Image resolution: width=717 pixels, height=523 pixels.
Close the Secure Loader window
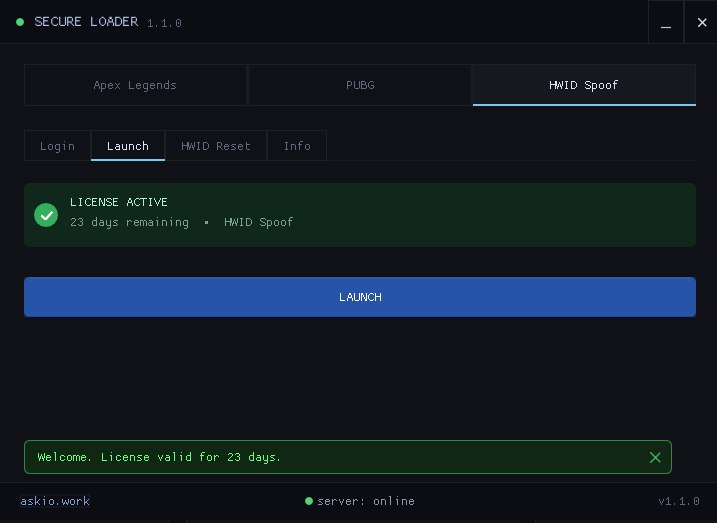coord(701,22)
